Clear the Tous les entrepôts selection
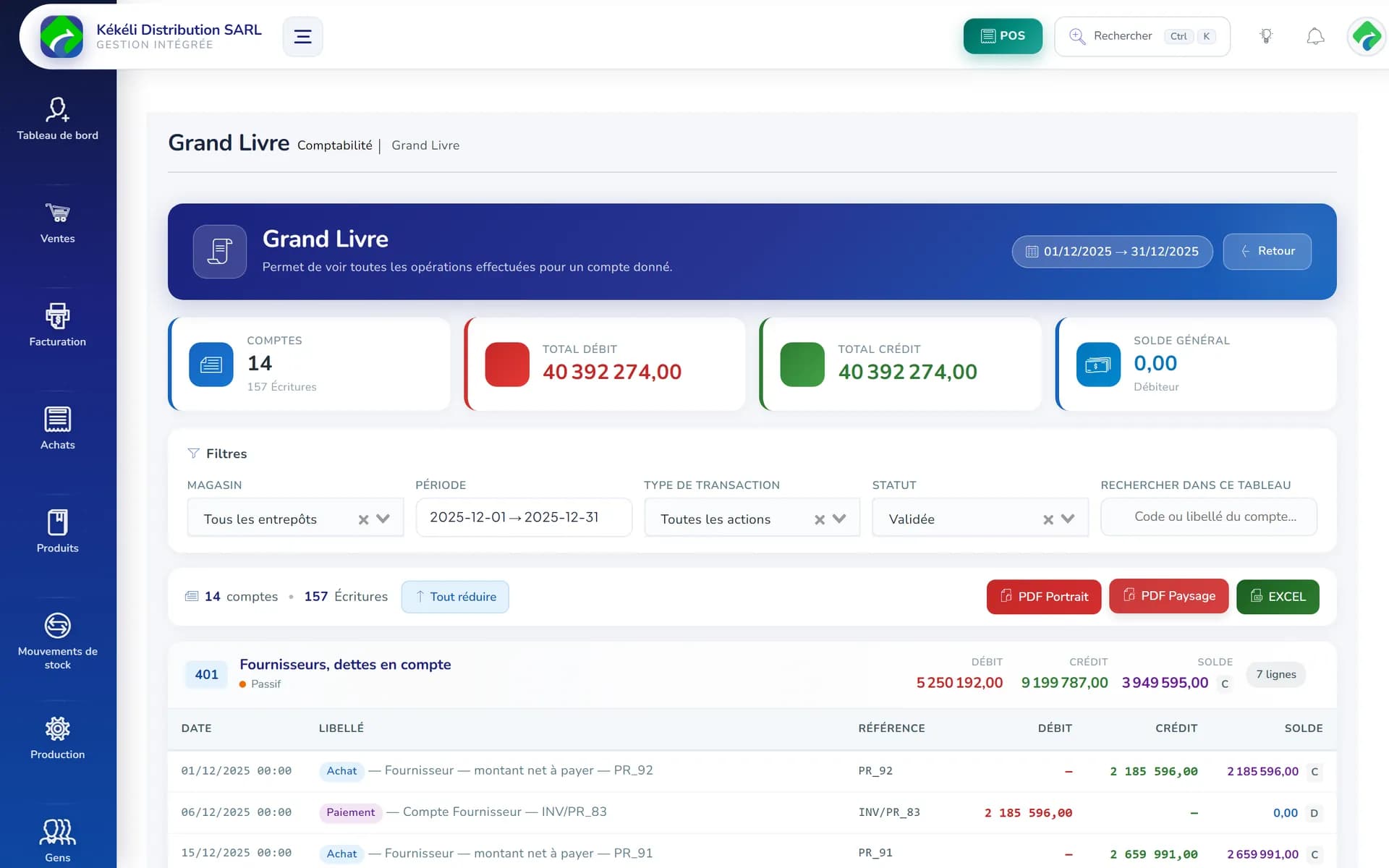Image resolution: width=1389 pixels, height=868 pixels. (x=363, y=519)
